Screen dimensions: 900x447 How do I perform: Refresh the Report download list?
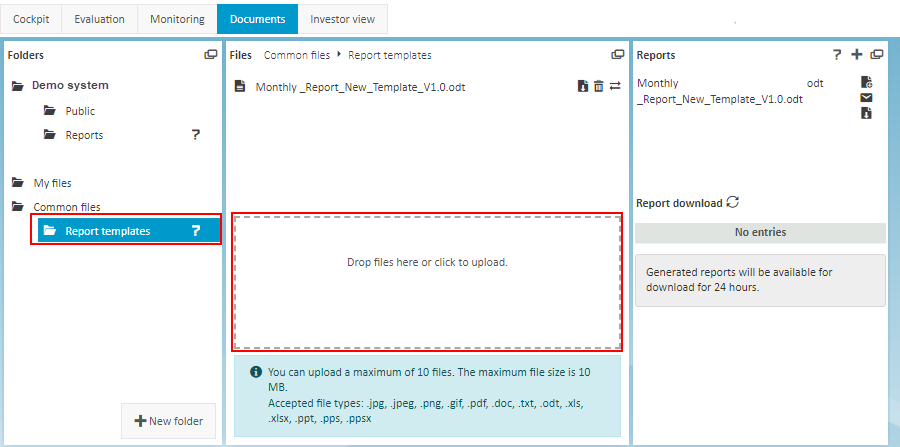[733, 202]
